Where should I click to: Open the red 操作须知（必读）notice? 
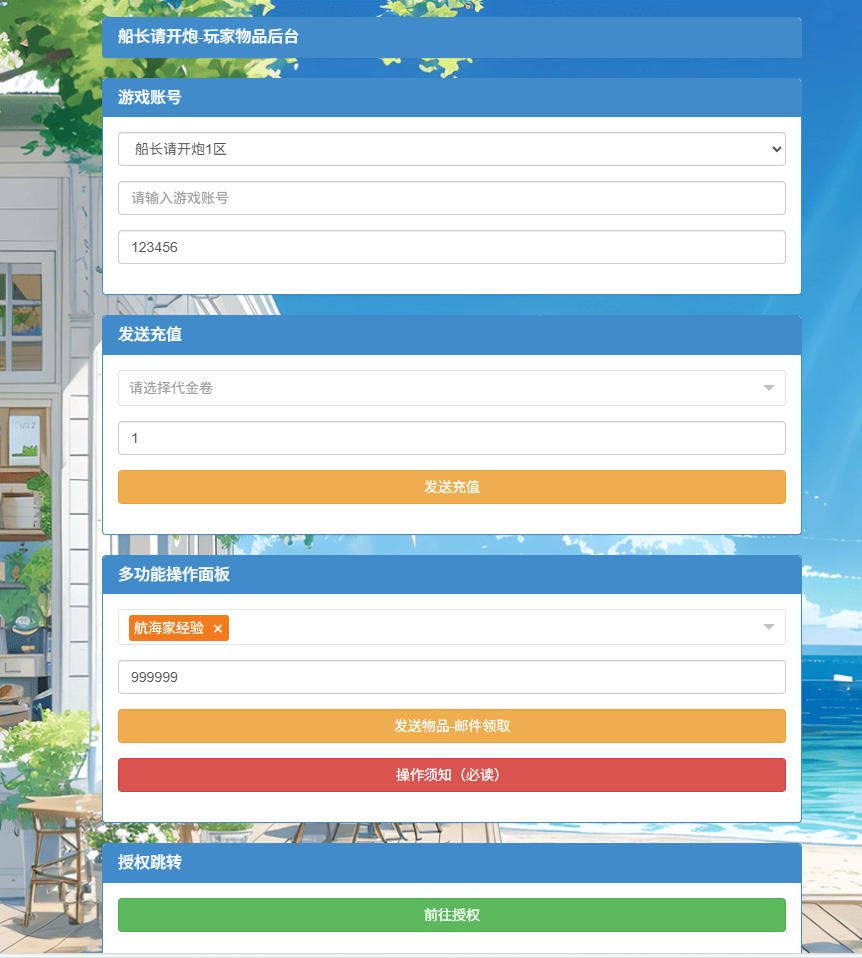(x=451, y=774)
